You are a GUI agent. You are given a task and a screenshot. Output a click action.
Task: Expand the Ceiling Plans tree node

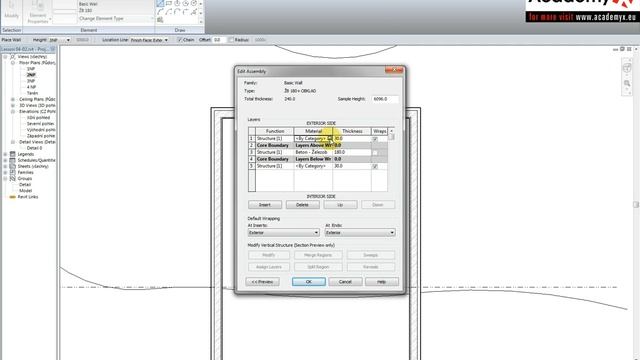coord(13,99)
